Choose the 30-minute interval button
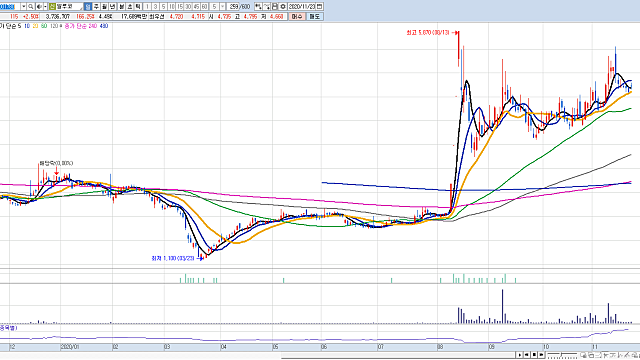 tap(188, 7)
